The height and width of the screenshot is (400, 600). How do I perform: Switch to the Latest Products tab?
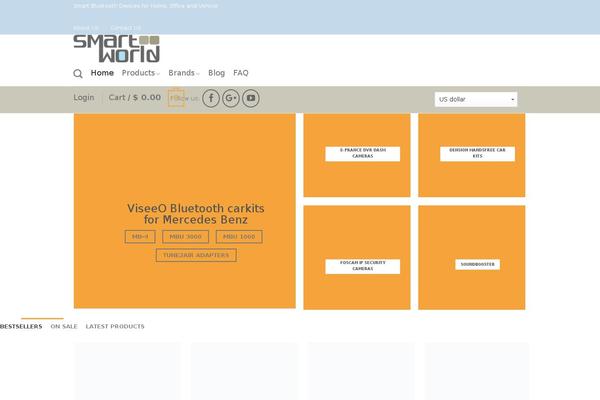coord(115,327)
